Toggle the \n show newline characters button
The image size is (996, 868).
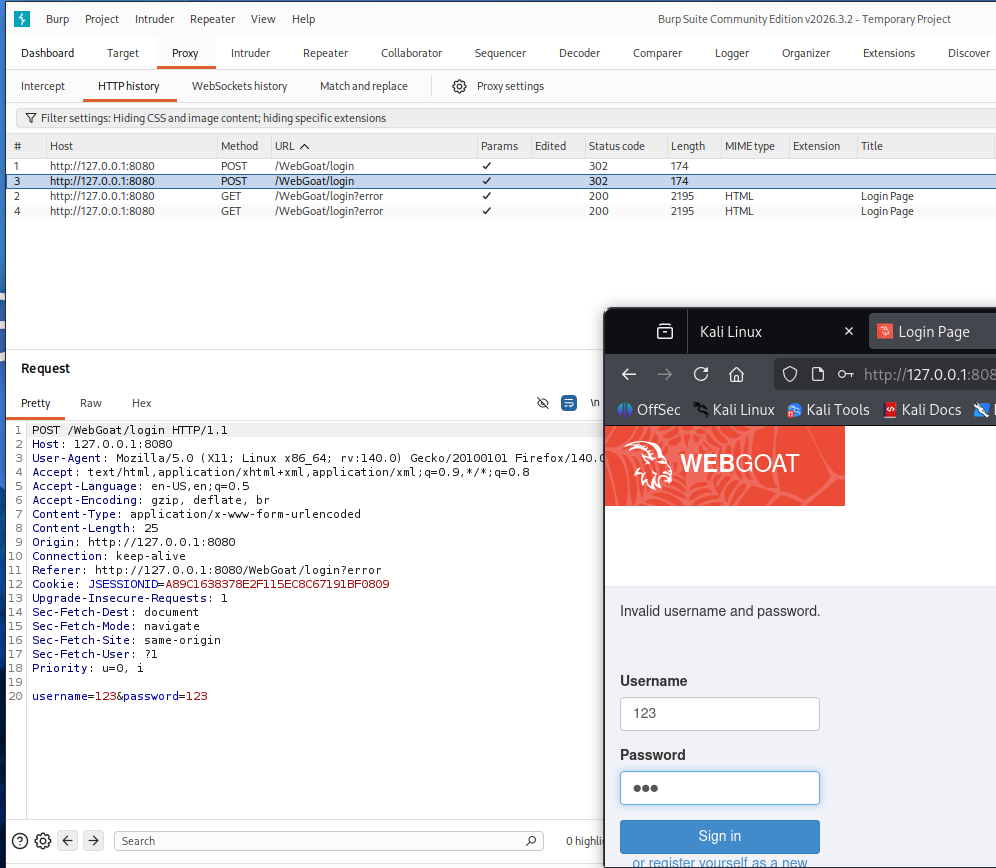pos(595,403)
